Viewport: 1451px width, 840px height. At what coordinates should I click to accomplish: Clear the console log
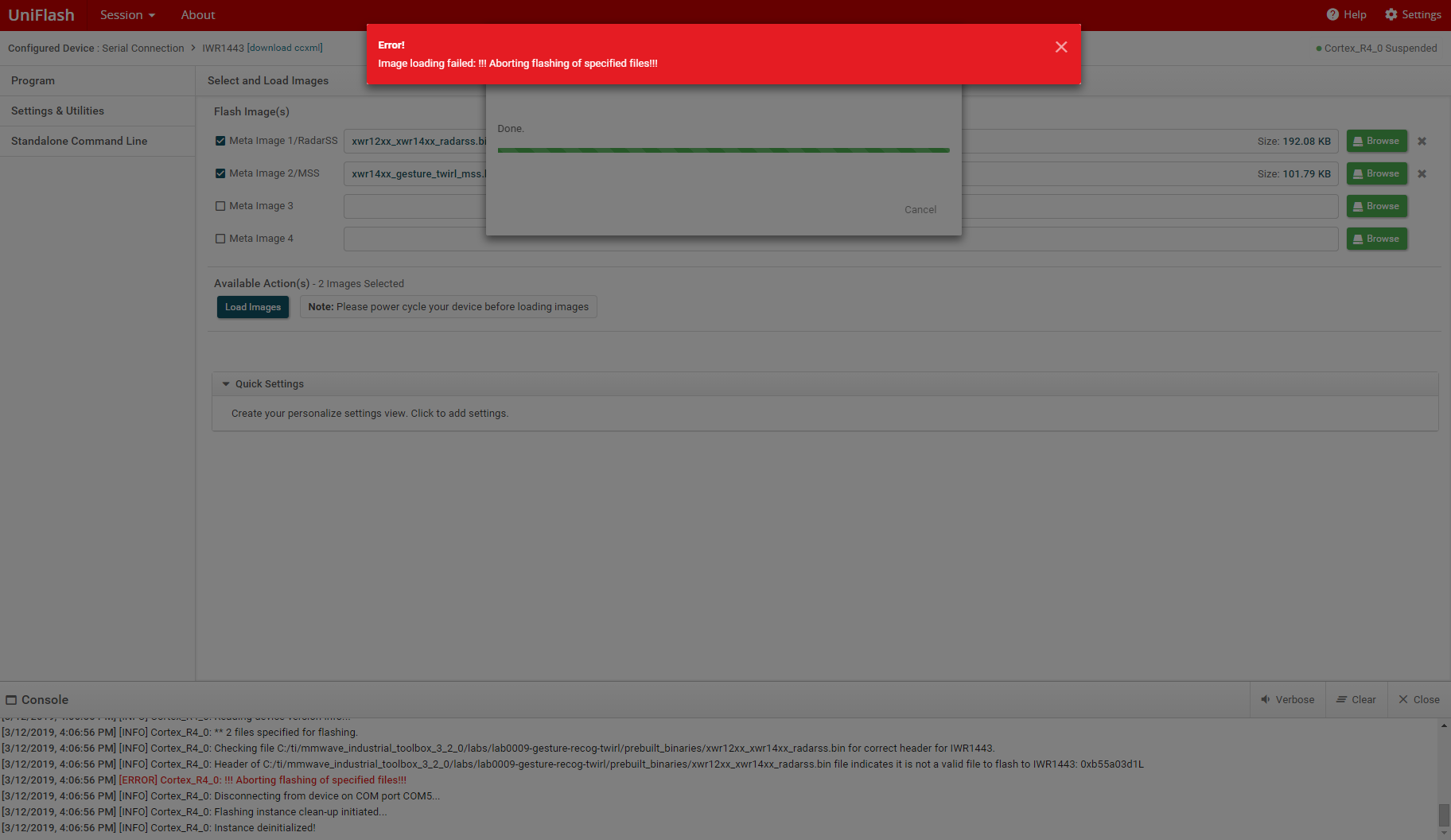tap(1356, 700)
